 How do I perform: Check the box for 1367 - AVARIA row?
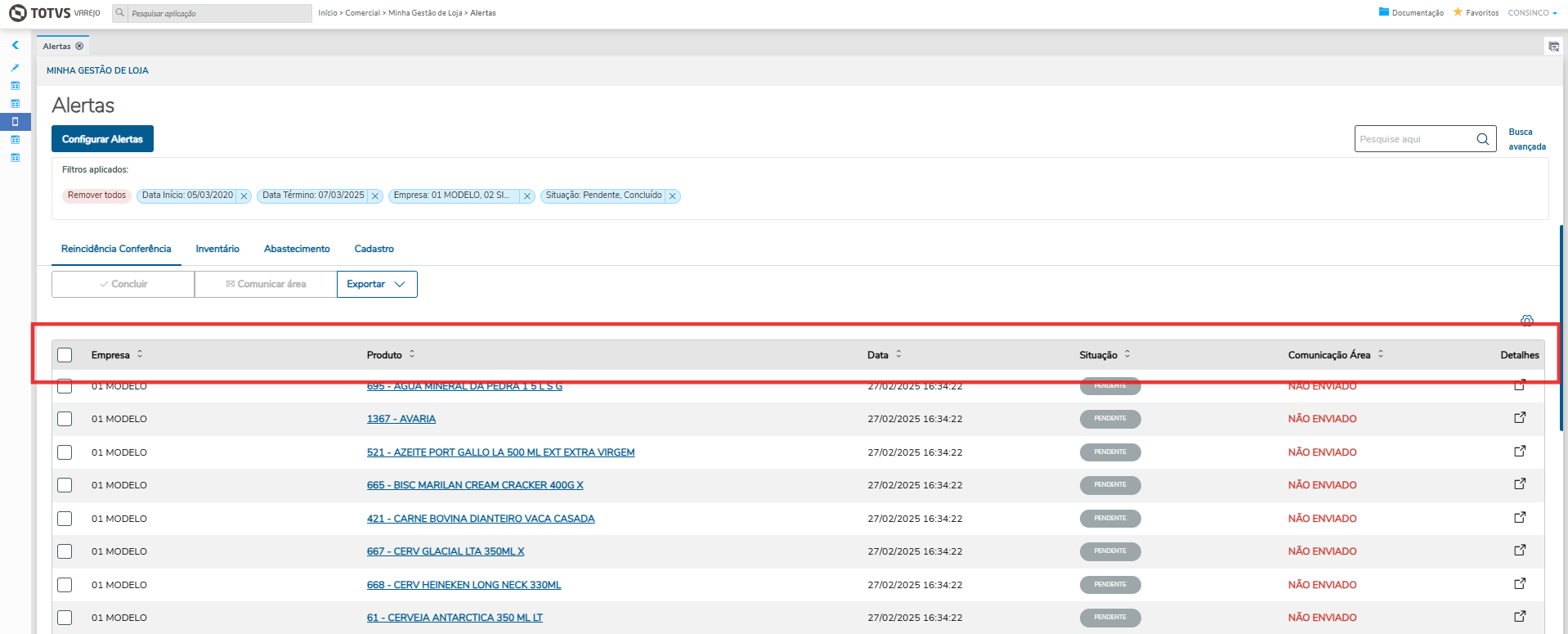65,419
